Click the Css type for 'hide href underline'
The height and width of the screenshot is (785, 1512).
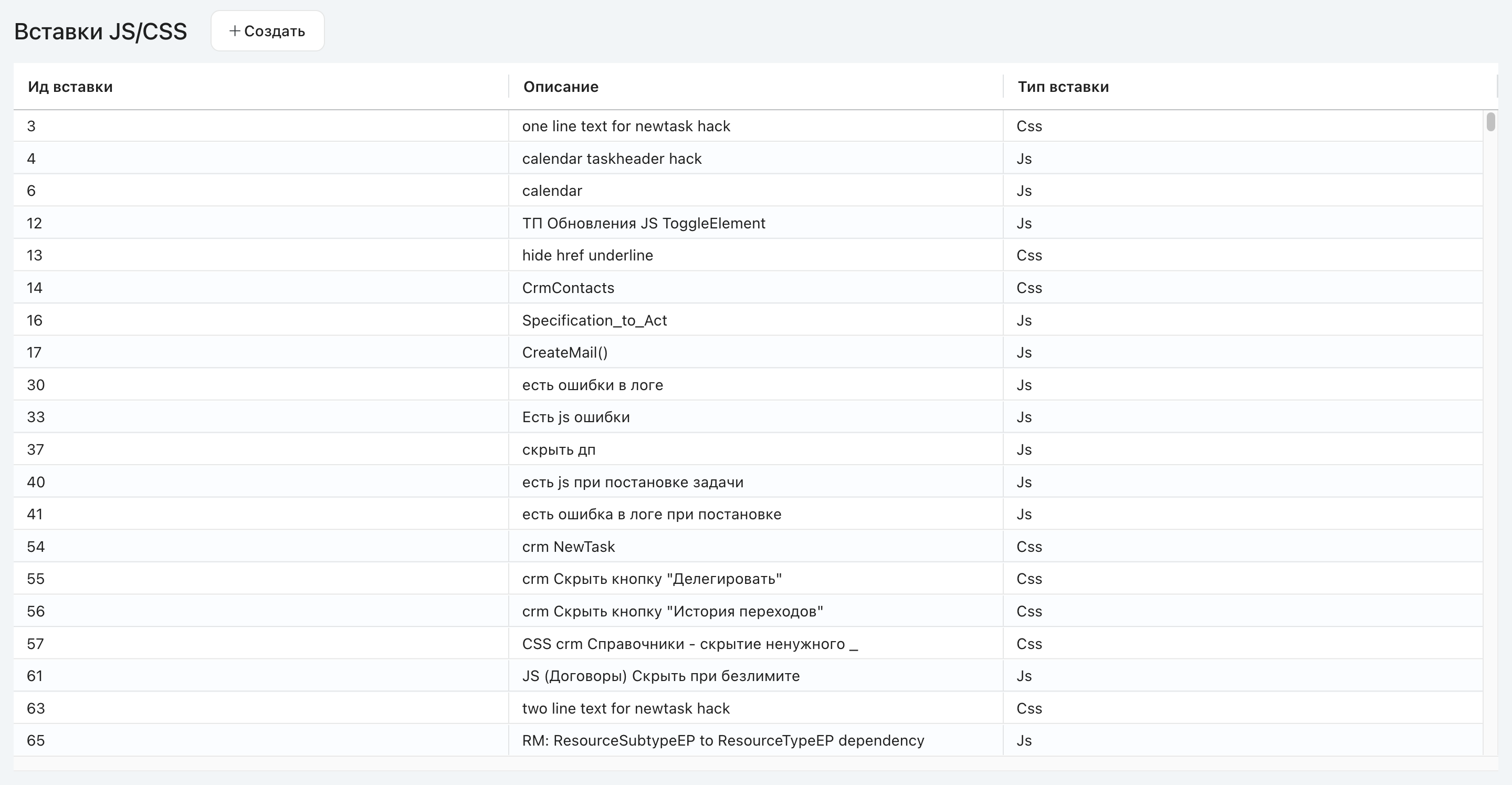point(1029,255)
